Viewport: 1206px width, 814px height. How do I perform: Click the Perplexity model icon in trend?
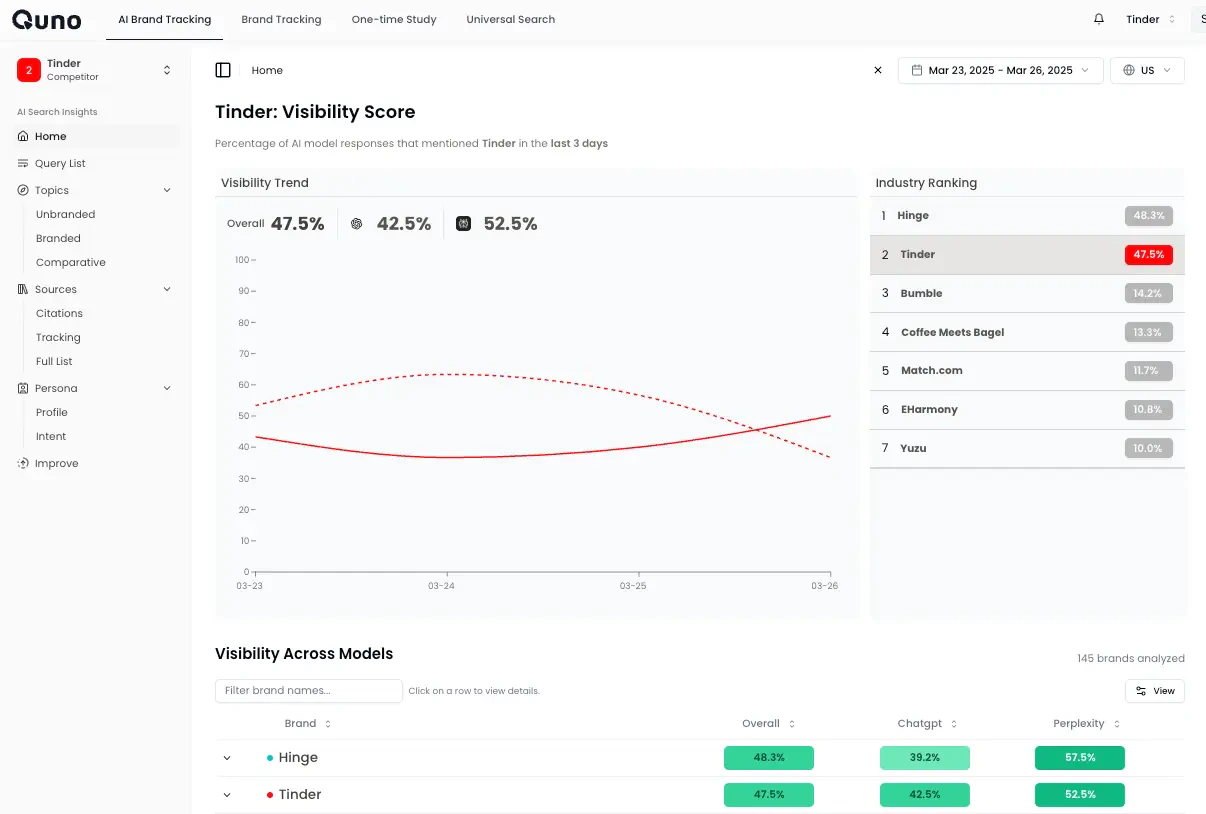point(463,224)
